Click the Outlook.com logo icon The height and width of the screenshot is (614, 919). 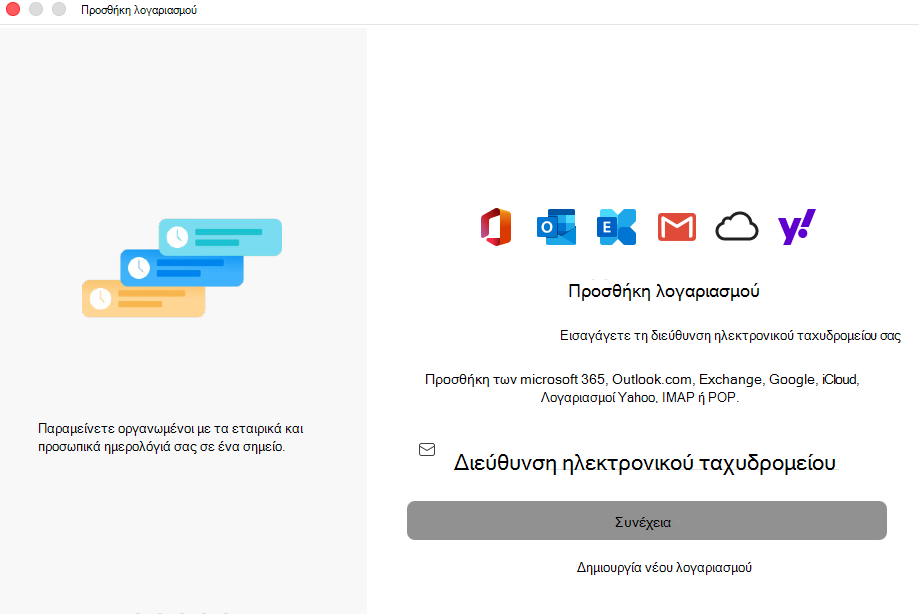coord(556,227)
